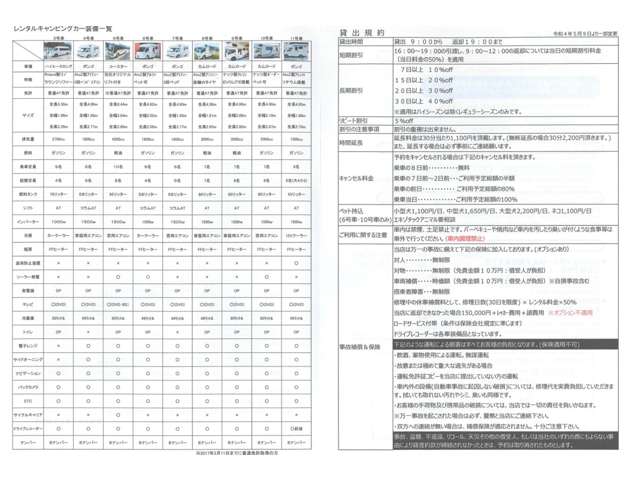Click the red 車内調理禁止 note

pos(466,238)
